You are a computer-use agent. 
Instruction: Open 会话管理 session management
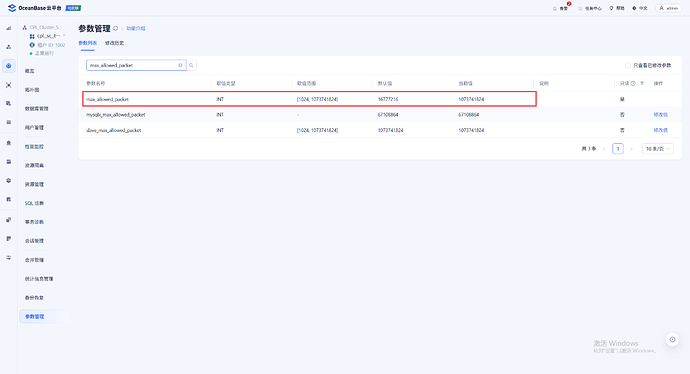click(34, 241)
